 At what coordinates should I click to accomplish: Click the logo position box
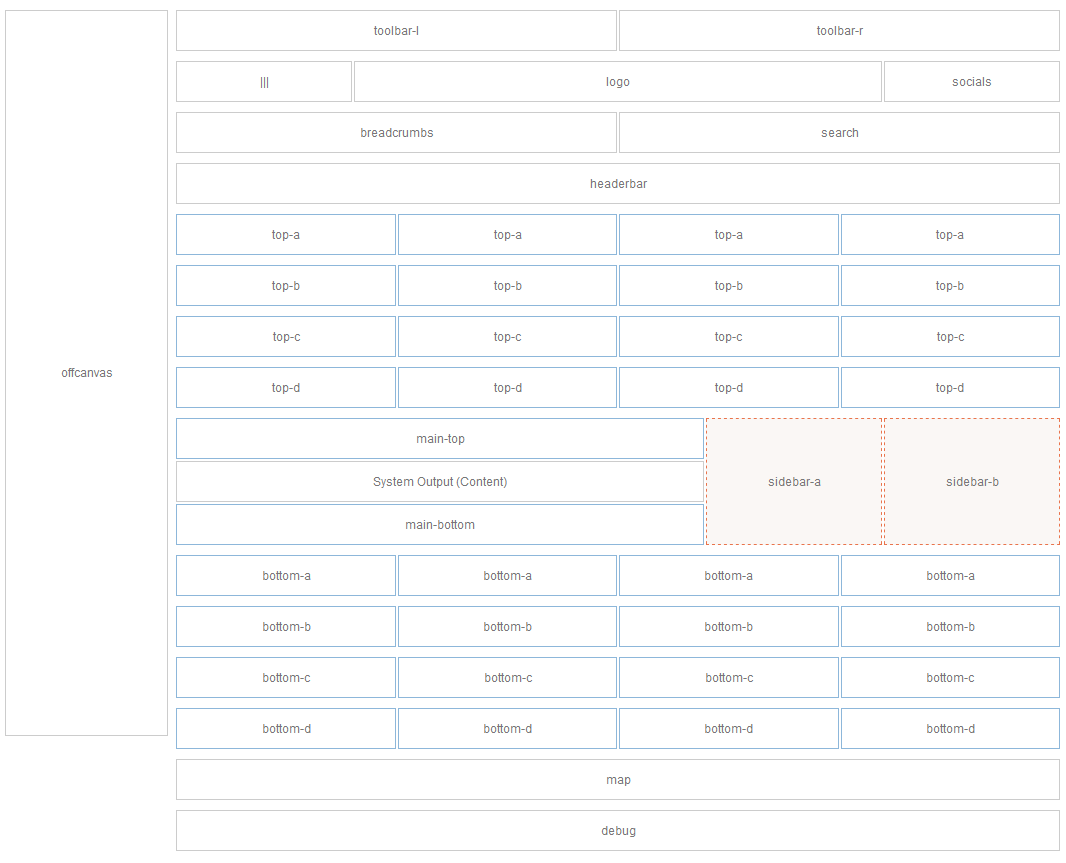617,82
